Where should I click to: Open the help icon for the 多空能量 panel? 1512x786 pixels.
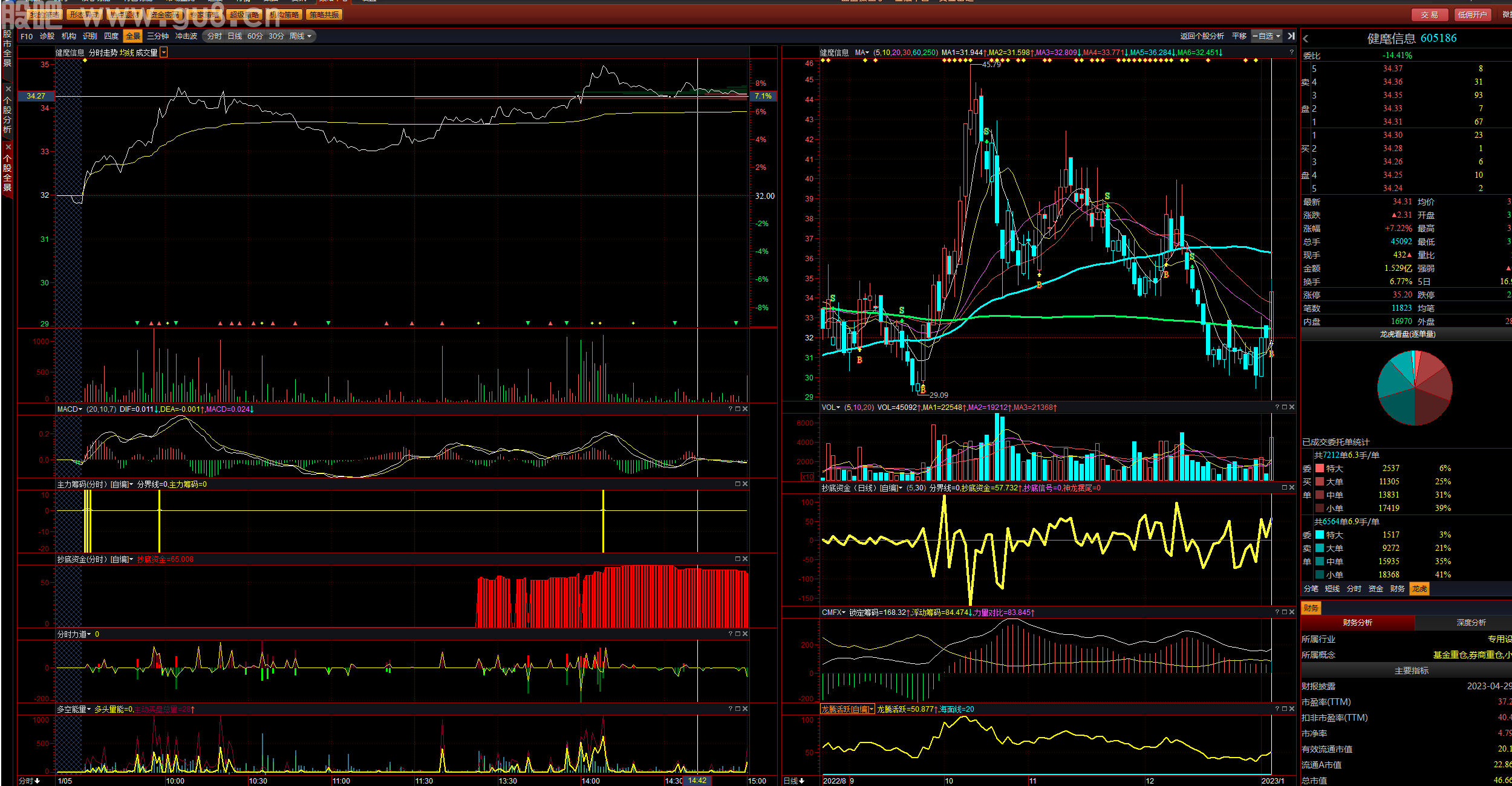[731, 709]
